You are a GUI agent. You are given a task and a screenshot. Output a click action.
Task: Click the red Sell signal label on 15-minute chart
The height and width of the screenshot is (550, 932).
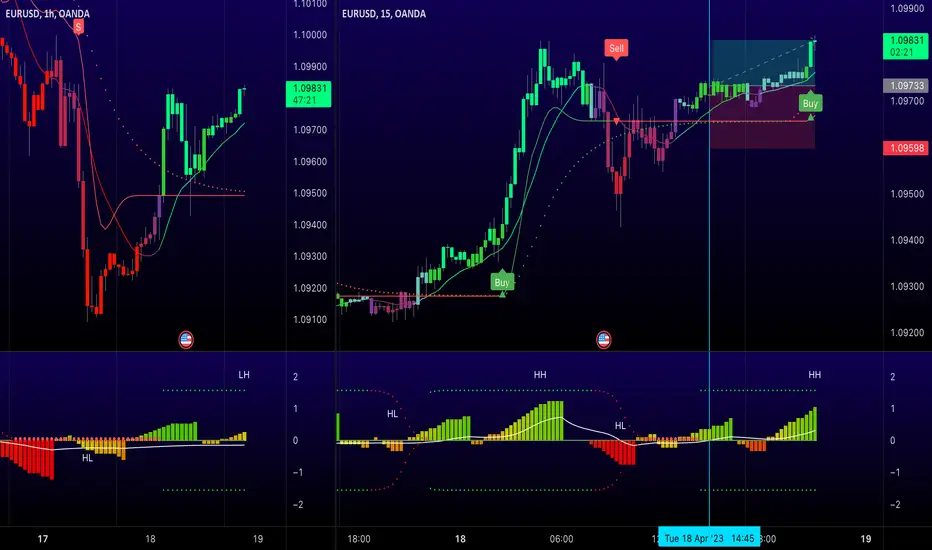pos(616,49)
